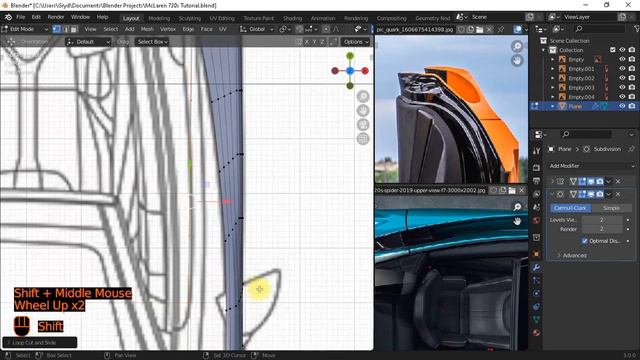This screenshot has width=640, height=360.
Task: Select Catmull-Clark subdivision type
Action: coord(570,208)
